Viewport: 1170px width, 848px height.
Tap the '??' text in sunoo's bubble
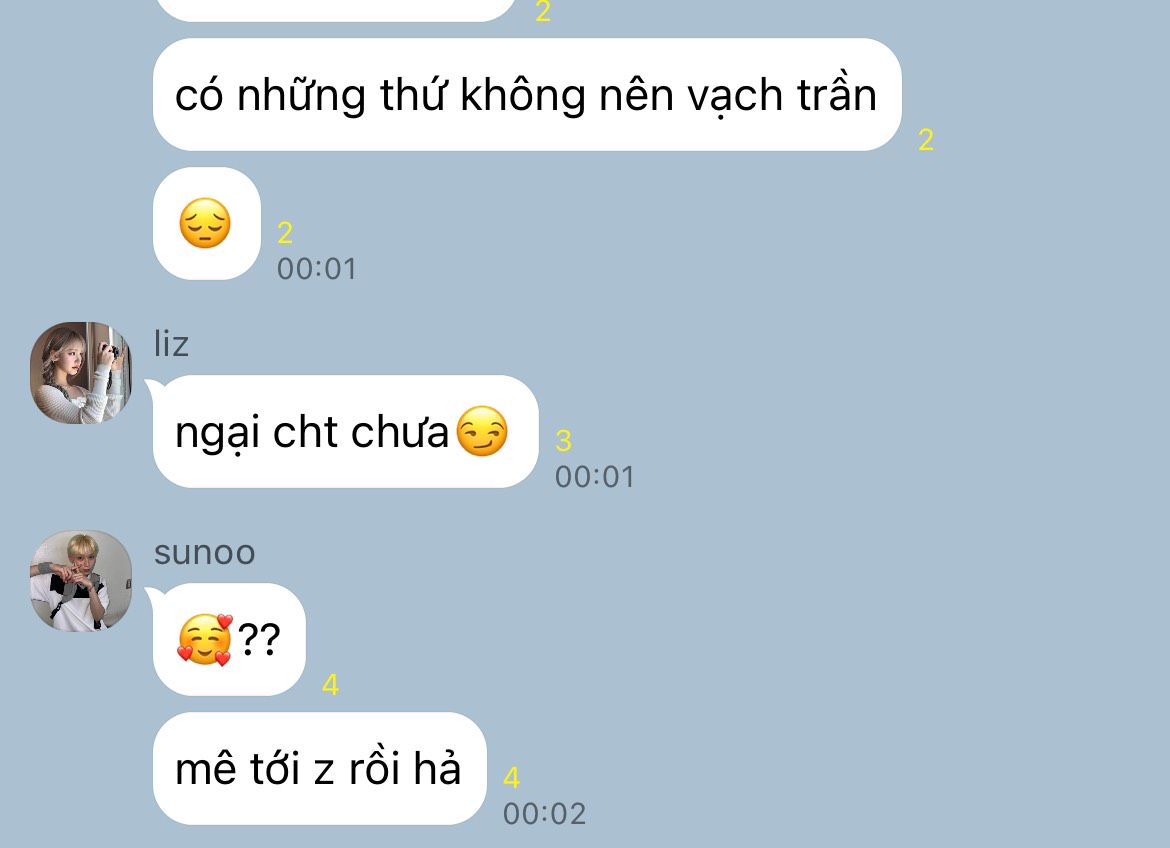pos(259,639)
